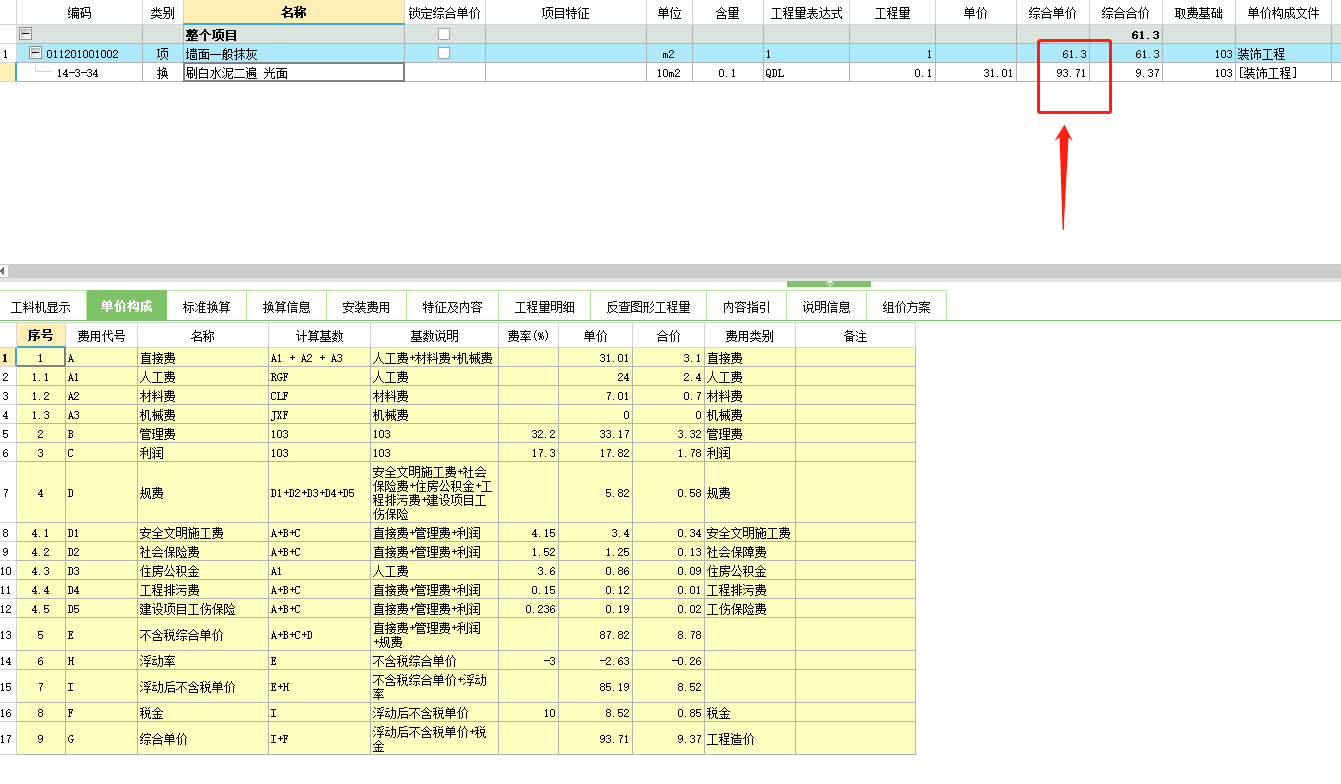Image resolution: width=1341 pixels, height=784 pixels.
Task: Select the 17.3 rate cell for 利润
Action: point(528,453)
